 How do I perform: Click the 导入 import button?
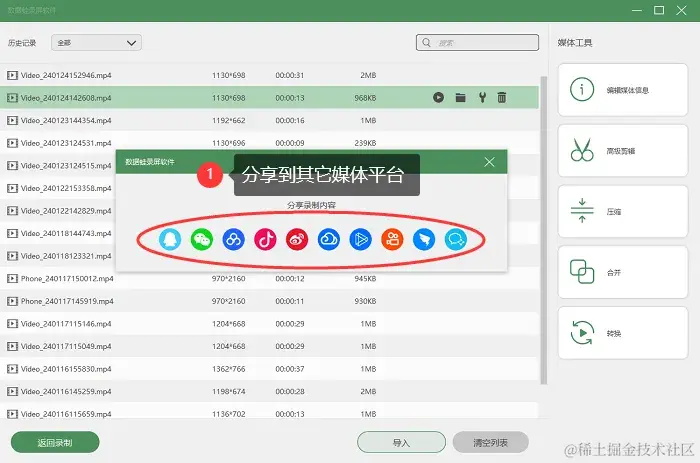click(401, 442)
